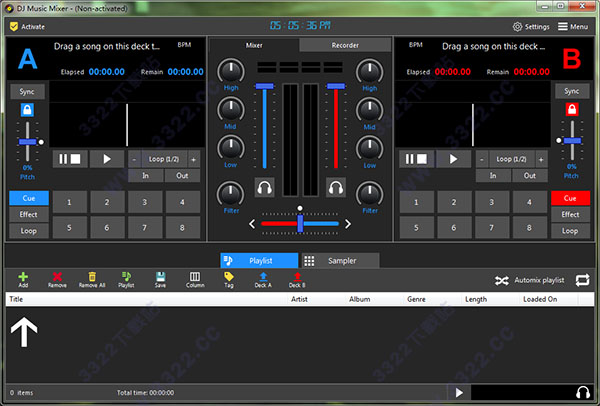Toggle Deck B headphone monitor

coord(336,188)
